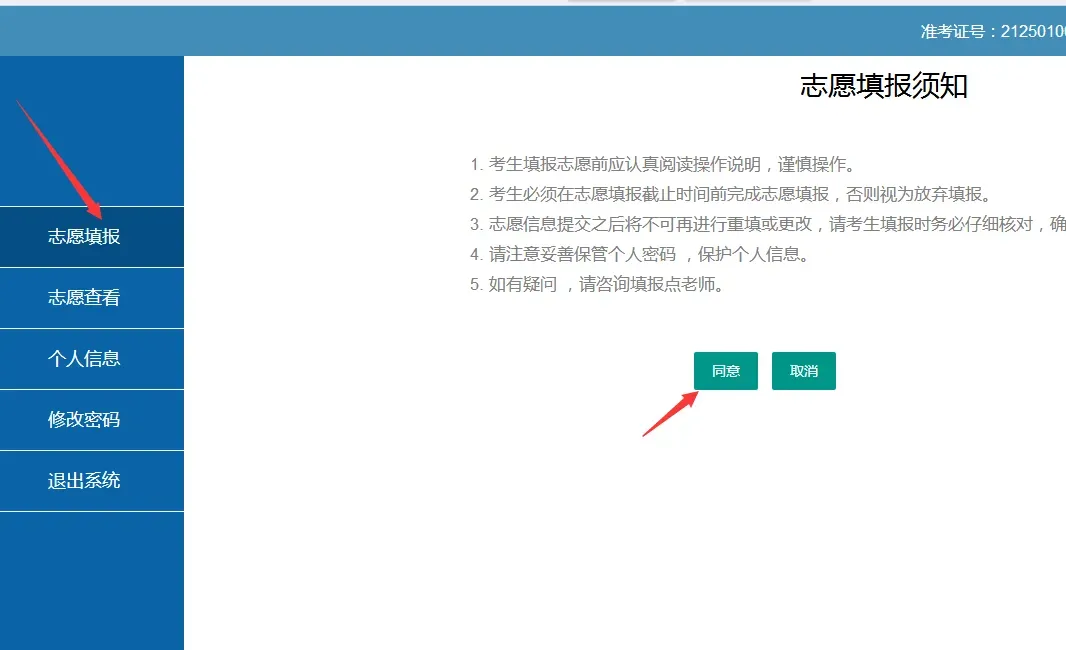Click notice line 5 about 咨询填报点老师
This screenshot has width=1066, height=650.
[x=597, y=284]
